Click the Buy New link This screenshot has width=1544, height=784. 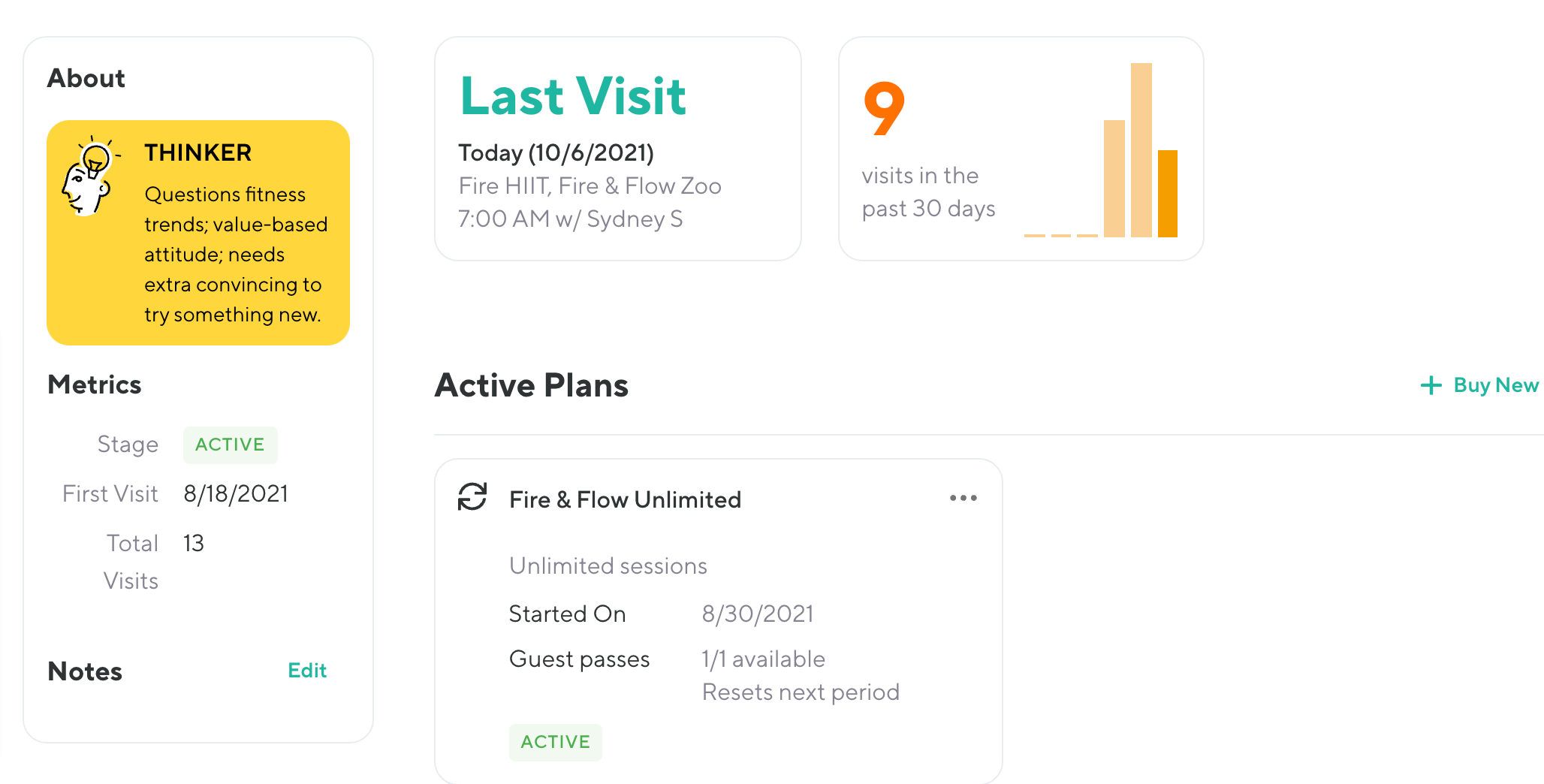click(1495, 385)
